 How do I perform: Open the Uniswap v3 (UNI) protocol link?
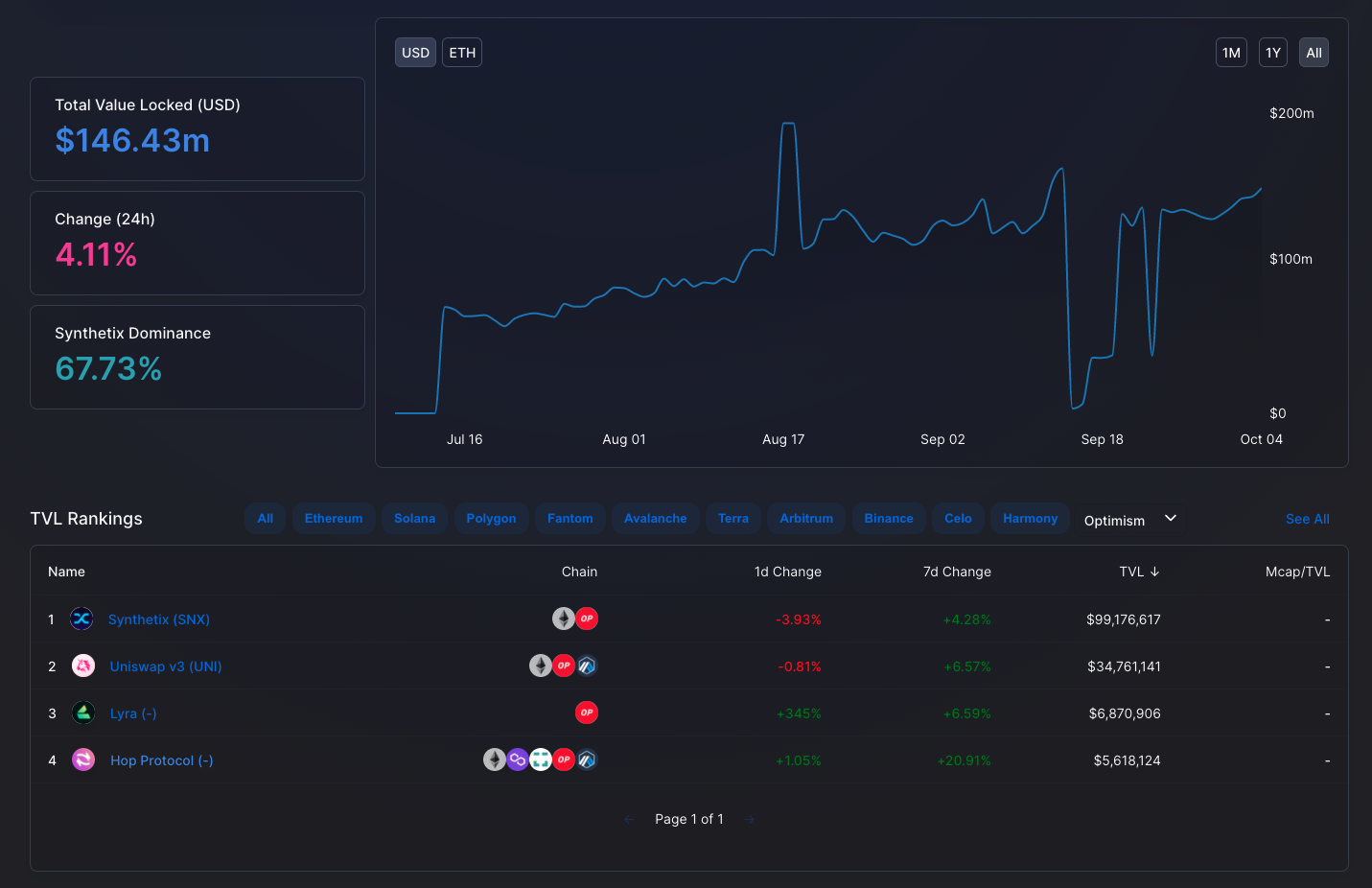pos(166,666)
